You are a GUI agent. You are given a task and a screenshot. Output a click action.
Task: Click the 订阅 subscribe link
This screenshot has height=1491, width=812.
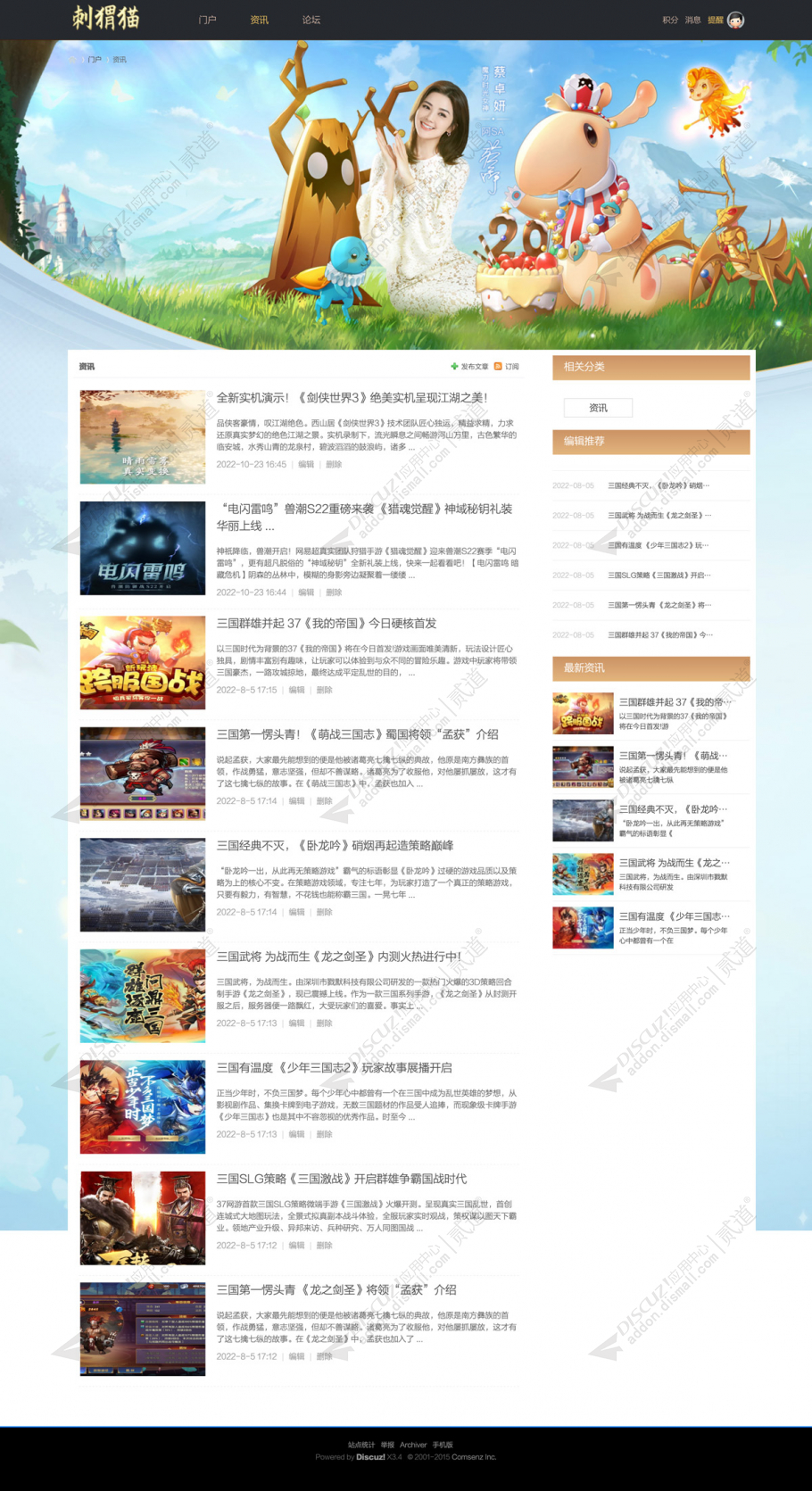pyautogui.click(x=512, y=367)
